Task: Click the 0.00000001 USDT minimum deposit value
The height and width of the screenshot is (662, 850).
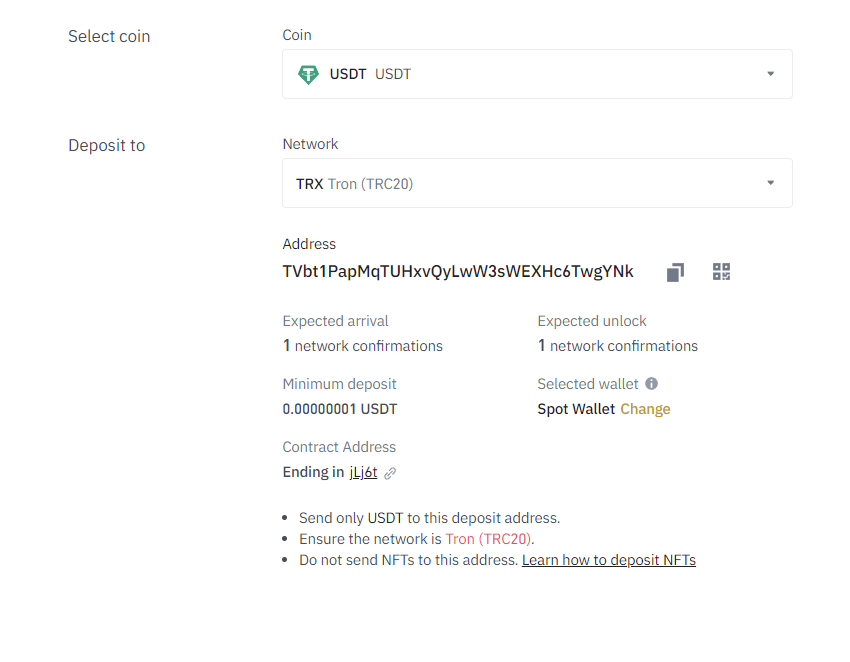Action: tap(340, 409)
